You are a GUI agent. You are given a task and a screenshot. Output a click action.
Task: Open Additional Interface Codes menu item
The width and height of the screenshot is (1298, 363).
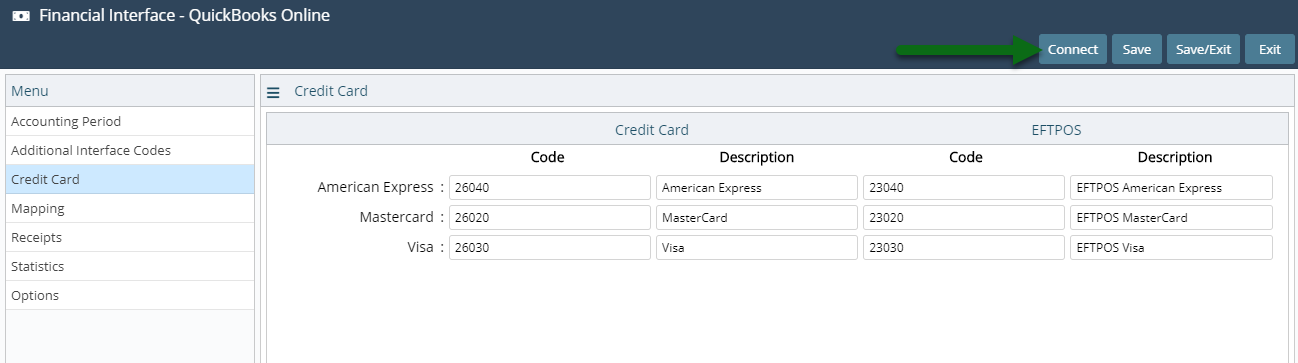(130, 150)
